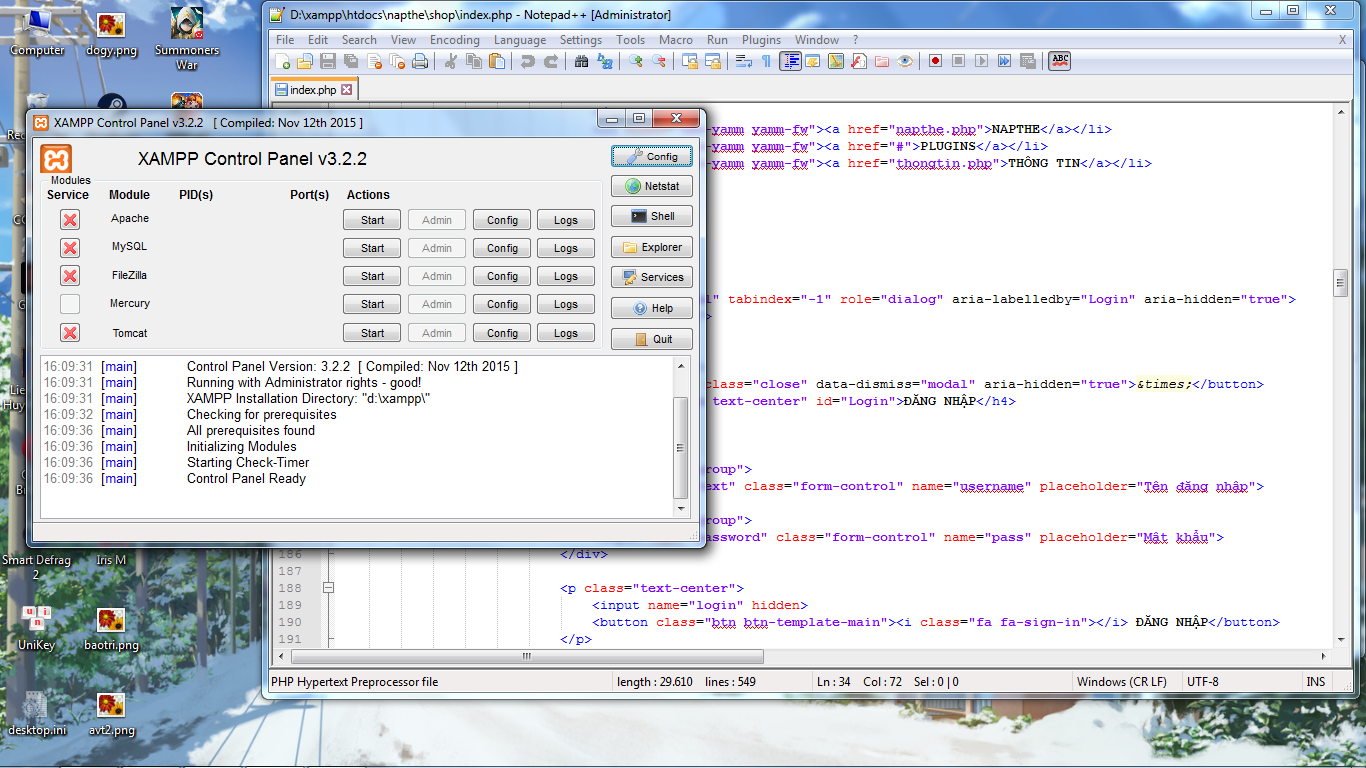Click the Netstat button in XAMPP
This screenshot has width=1366, height=768.
coord(651,186)
